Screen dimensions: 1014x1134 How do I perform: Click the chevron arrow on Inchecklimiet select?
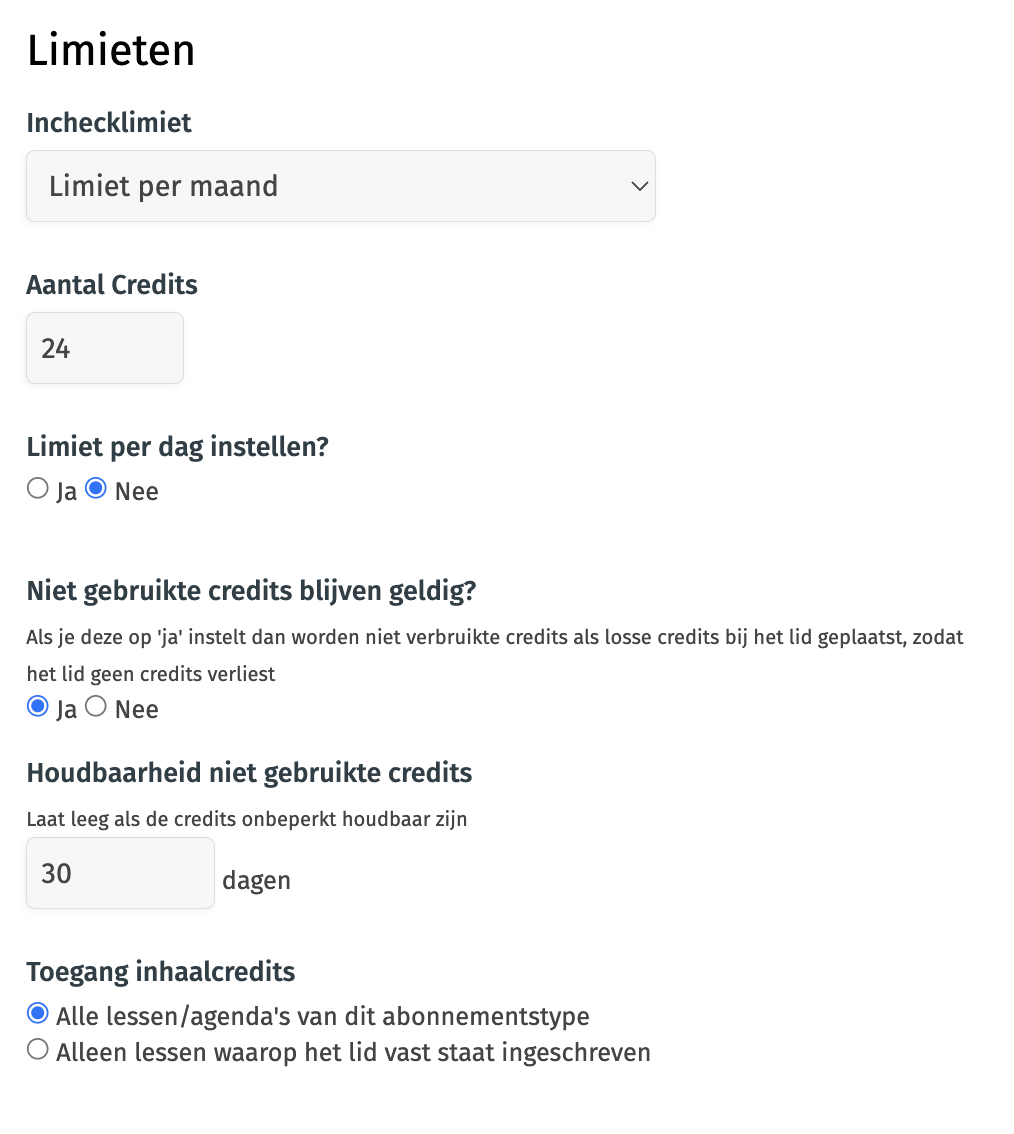coord(639,187)
